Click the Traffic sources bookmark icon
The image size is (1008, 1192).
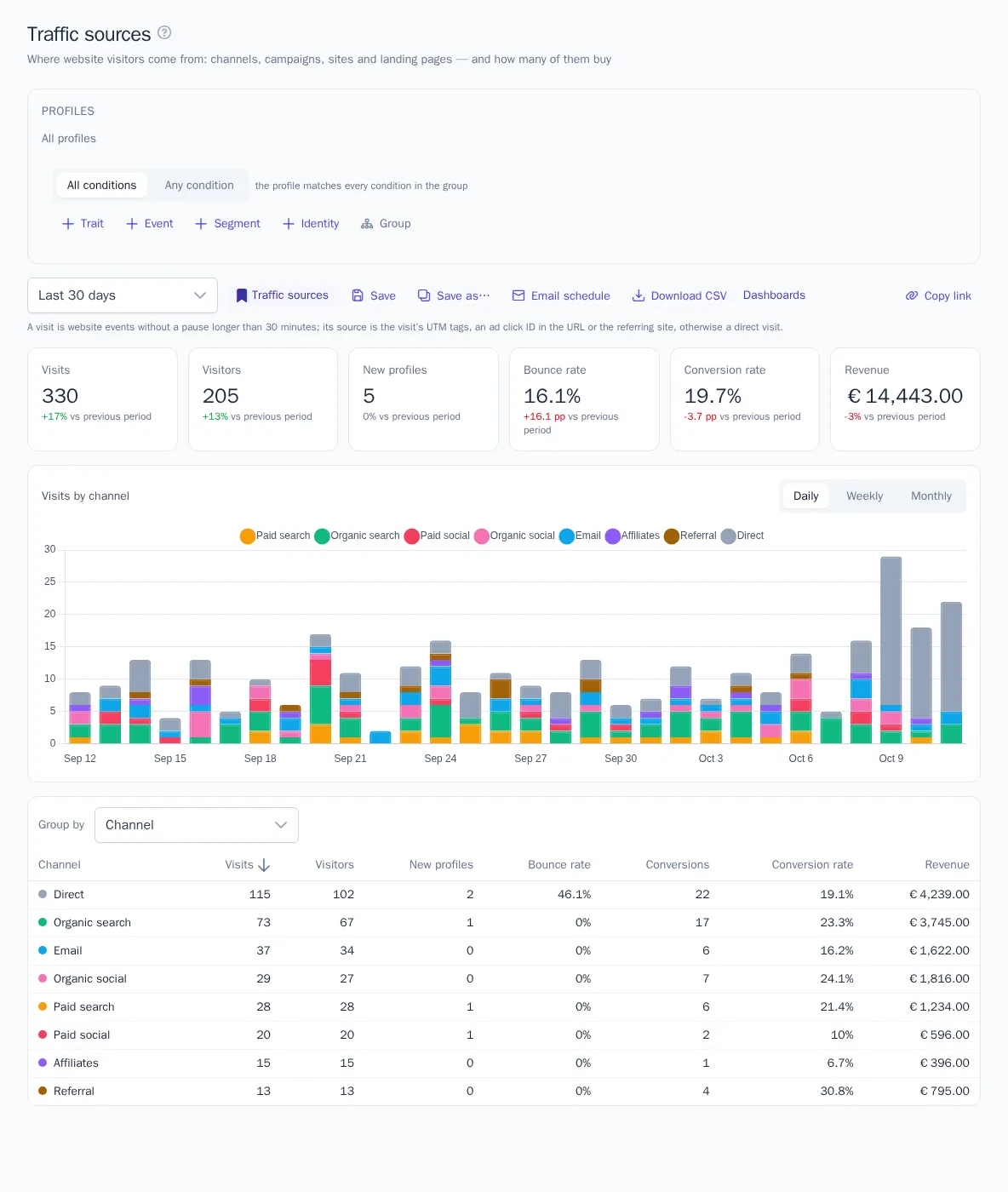click(242, 295)
